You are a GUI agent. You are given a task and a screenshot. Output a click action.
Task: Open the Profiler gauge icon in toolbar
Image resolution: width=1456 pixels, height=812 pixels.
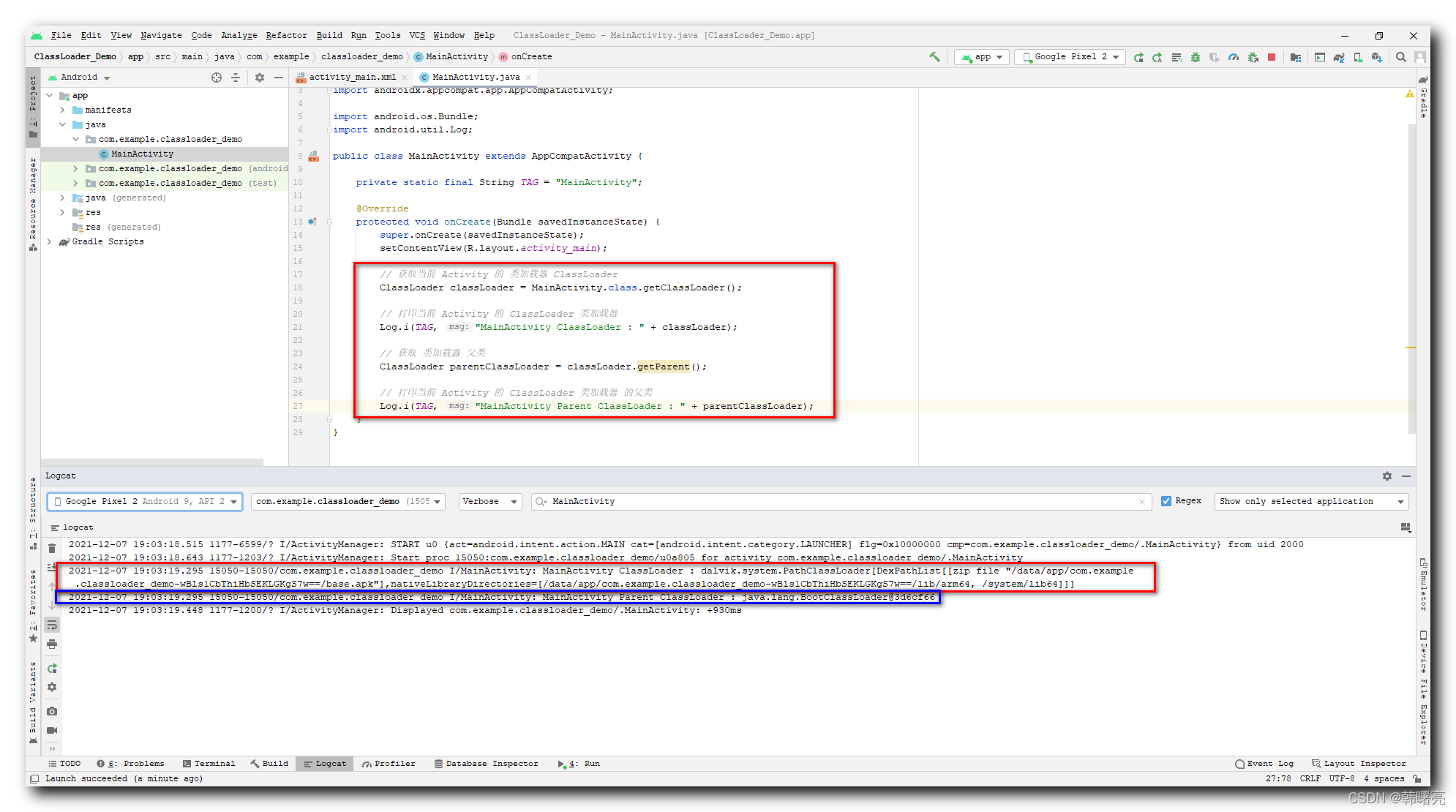pyautogui.click(x=1234, y=57)
